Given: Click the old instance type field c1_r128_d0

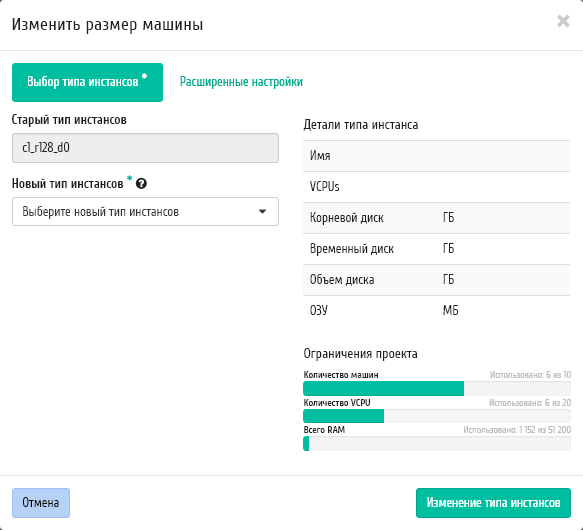Looking at the screenshot, I should click(145, 148).
